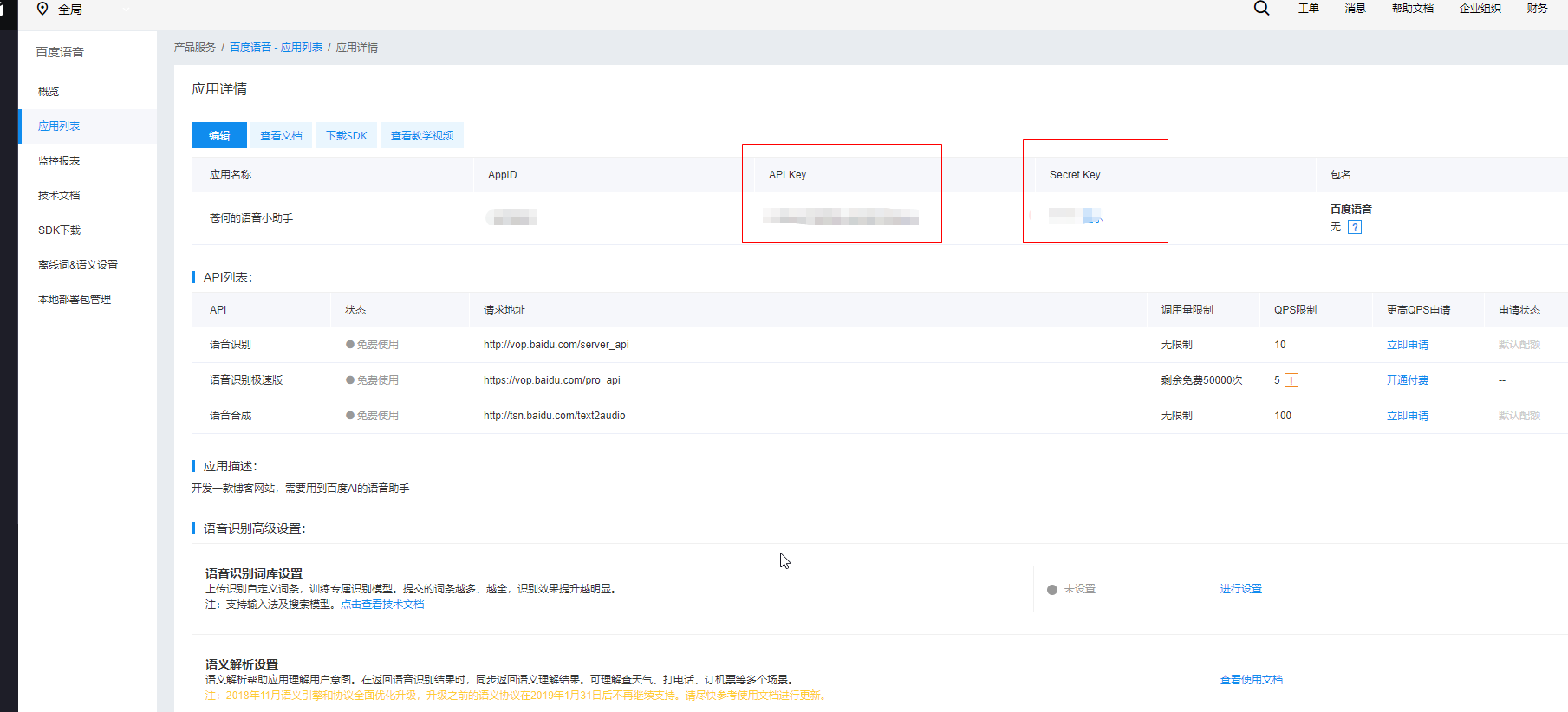Click the URL https://vop.baidu.com/pro_api

(x=552, y=380)
